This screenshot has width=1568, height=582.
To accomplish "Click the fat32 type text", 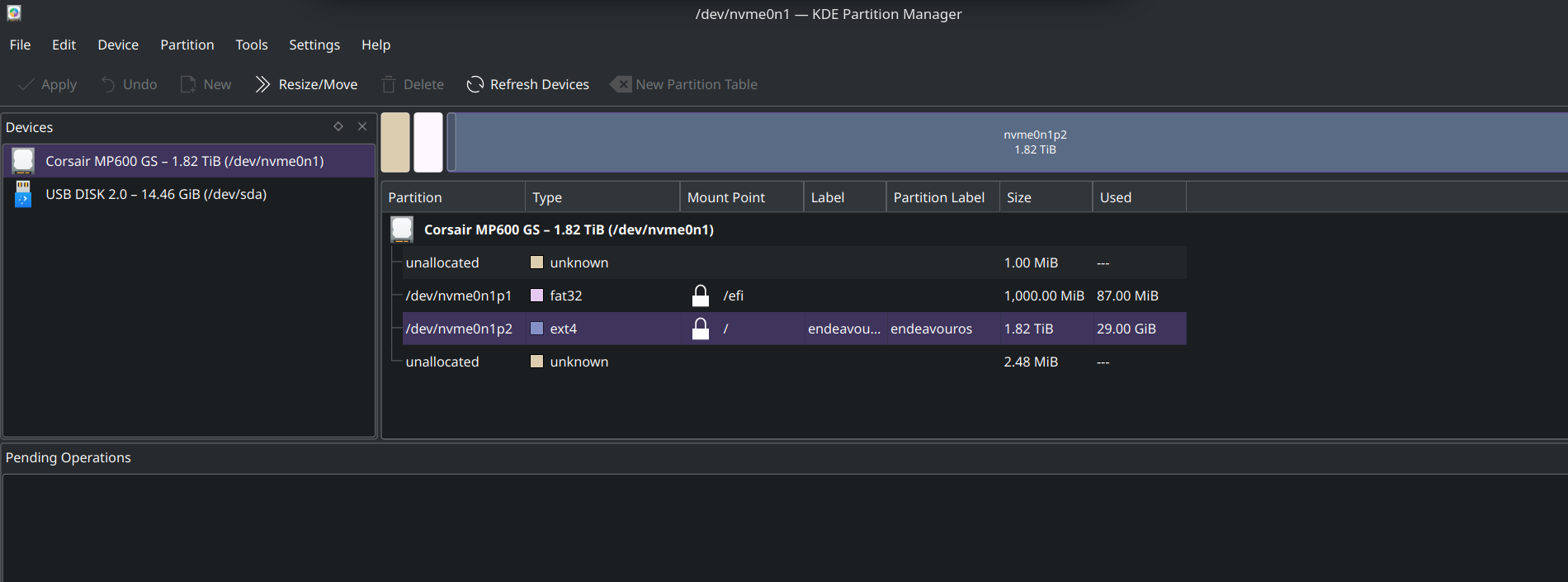I will [x=566, y=296].
